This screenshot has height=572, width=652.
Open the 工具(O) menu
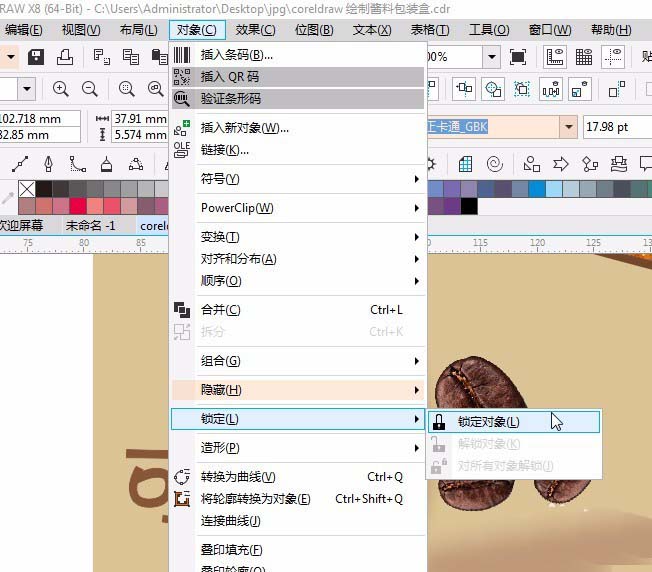tap(489, 30)
